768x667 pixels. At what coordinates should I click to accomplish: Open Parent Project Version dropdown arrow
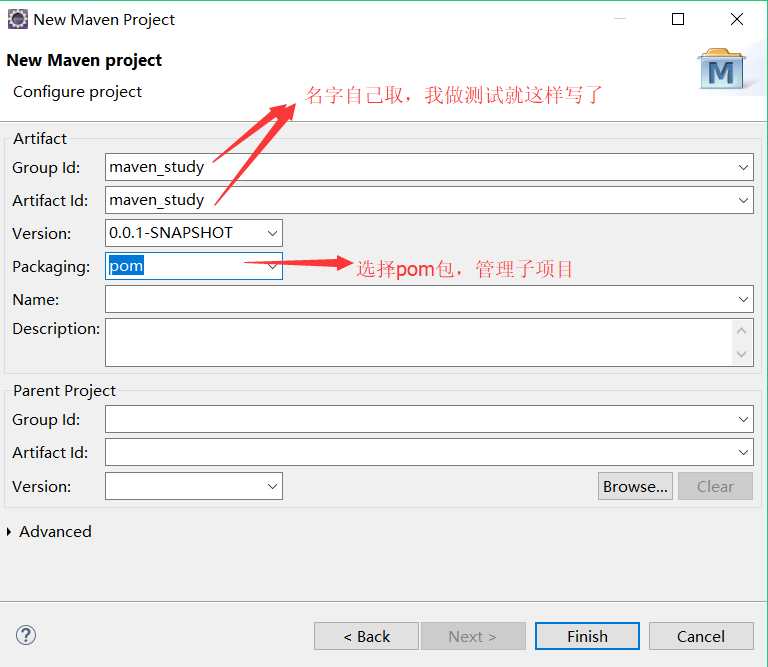(272, 486)
